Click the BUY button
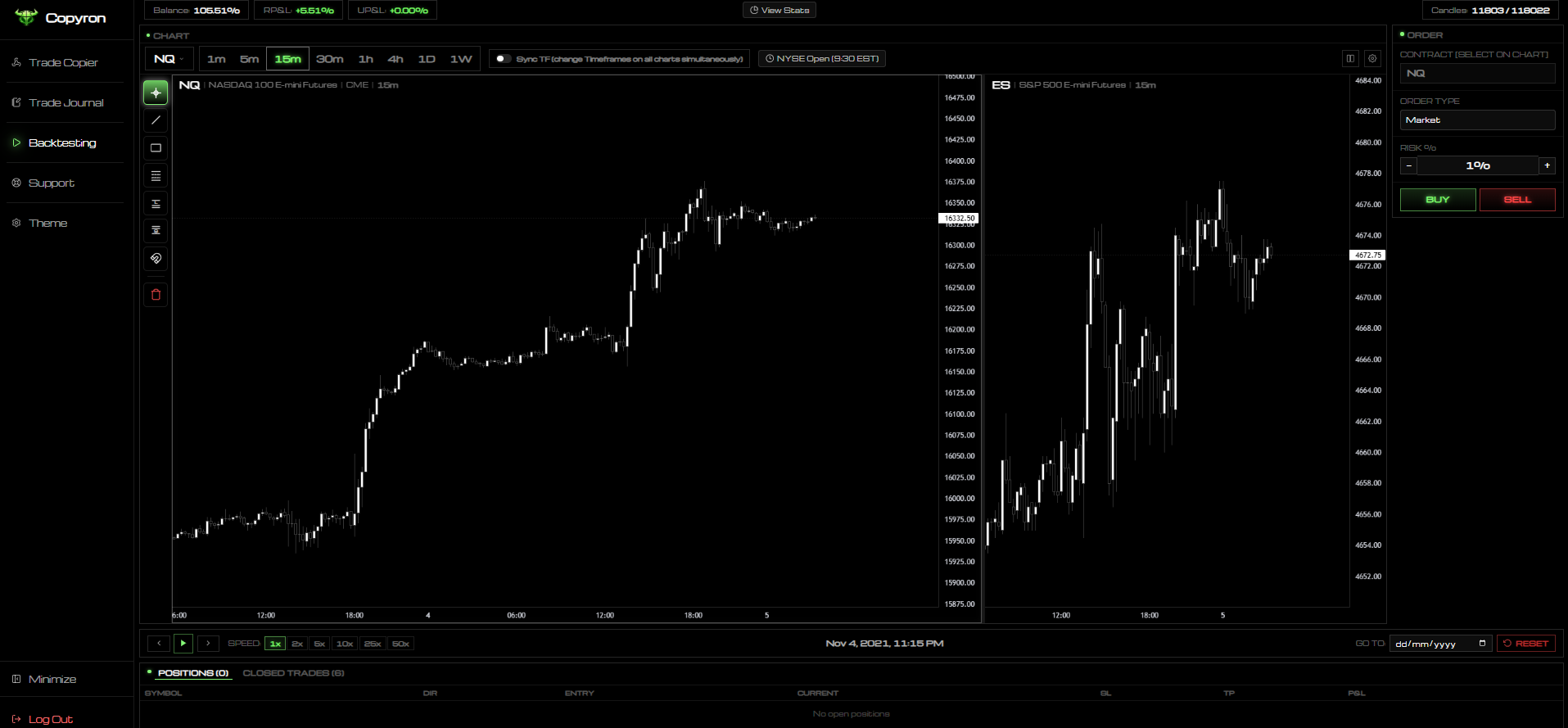This screenshot has height=728, width=1568. tap(1438, 200)
